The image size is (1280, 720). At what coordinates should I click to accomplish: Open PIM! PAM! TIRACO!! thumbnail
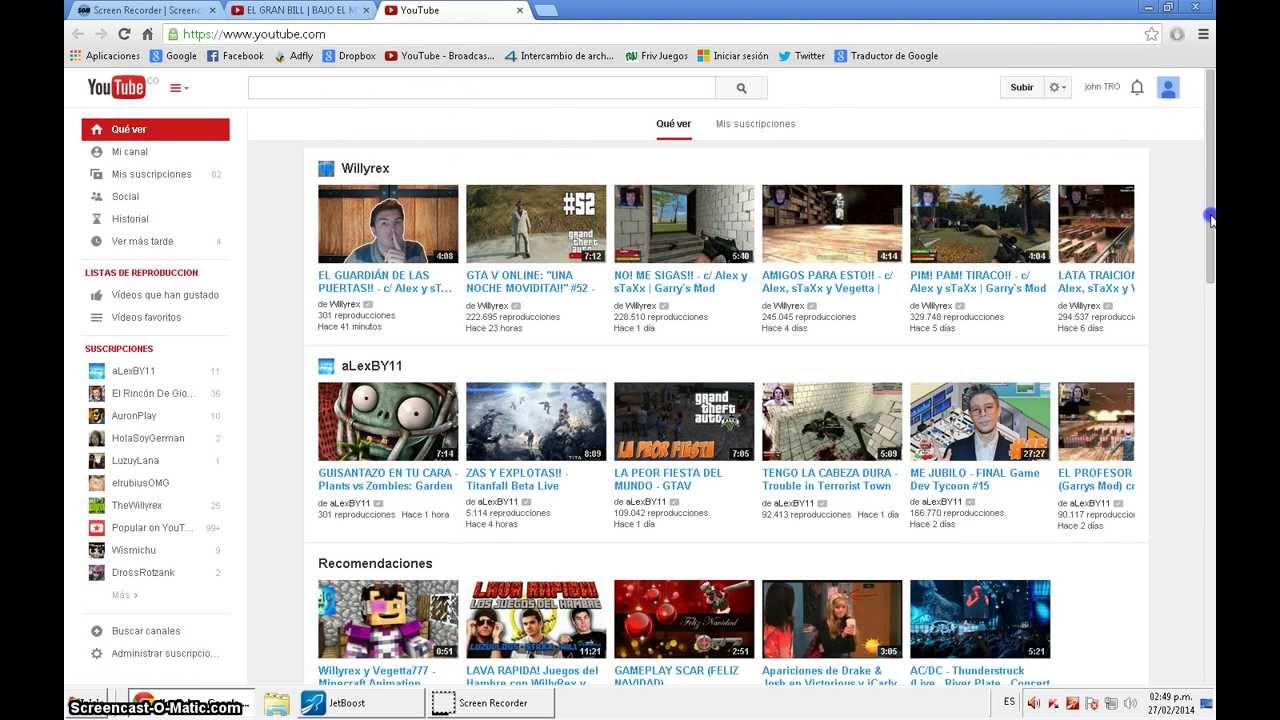point(980,224)
